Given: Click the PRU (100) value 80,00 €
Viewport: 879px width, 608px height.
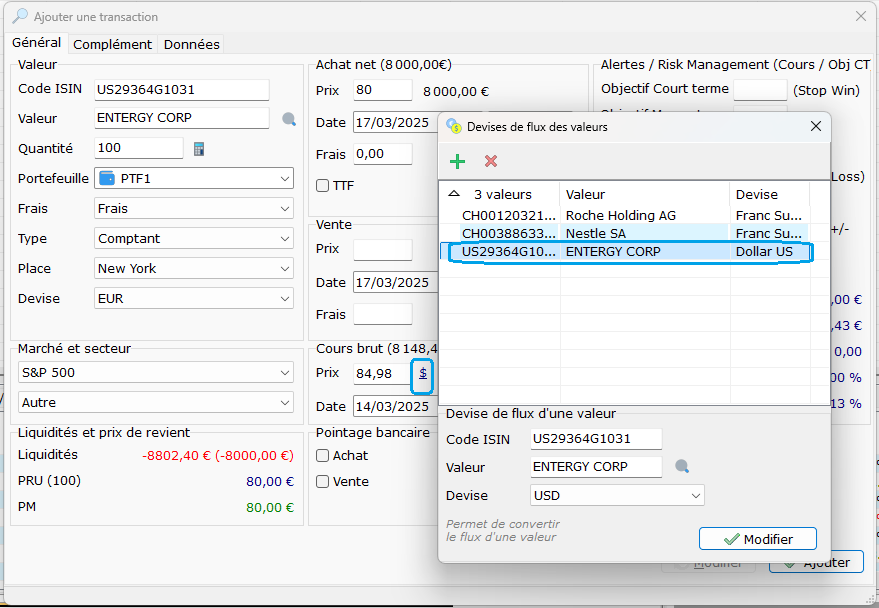Looking at the screenshot, I should [x=270, y=481].
